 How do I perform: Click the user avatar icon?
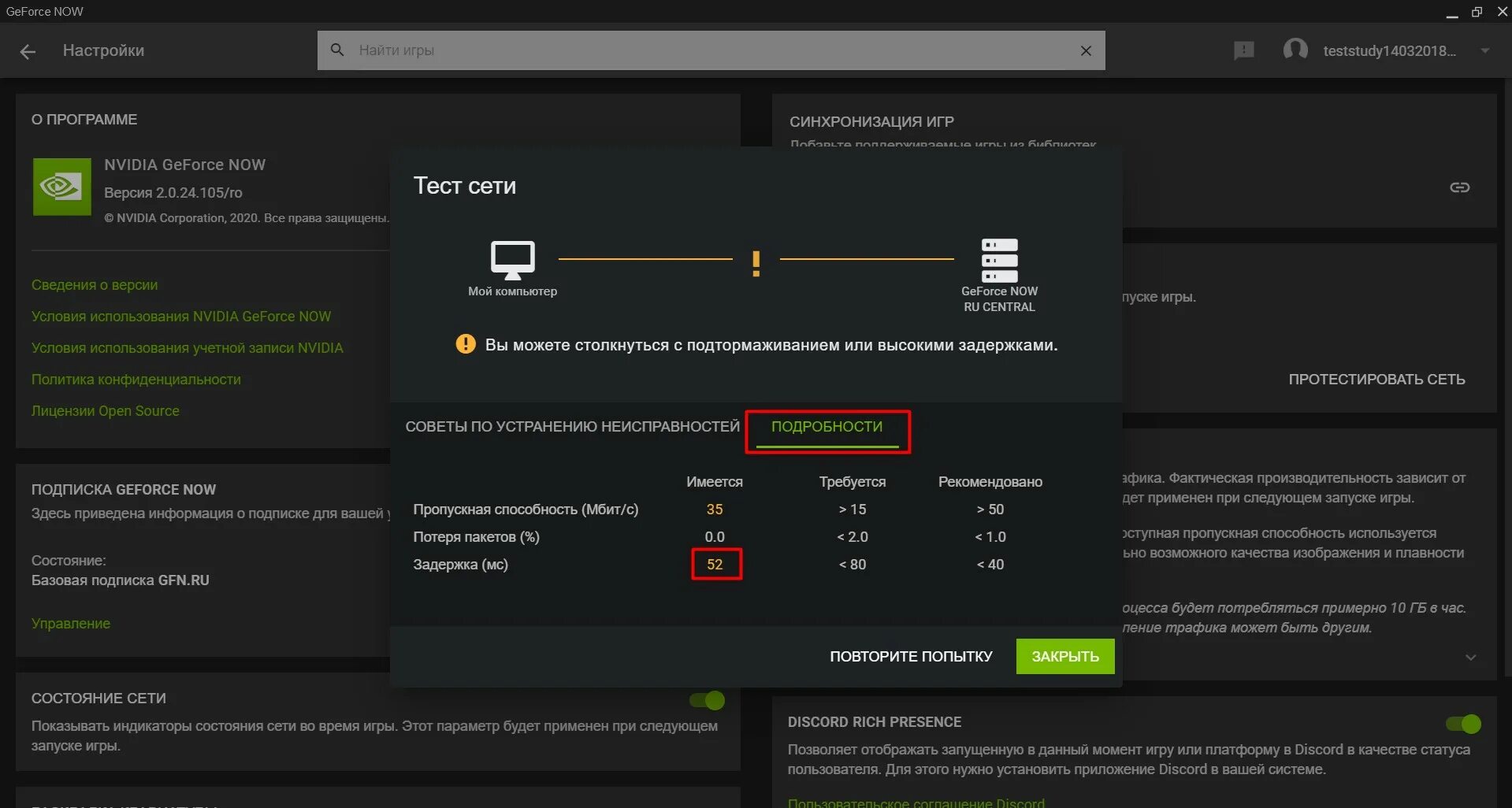coord(1295,50)
